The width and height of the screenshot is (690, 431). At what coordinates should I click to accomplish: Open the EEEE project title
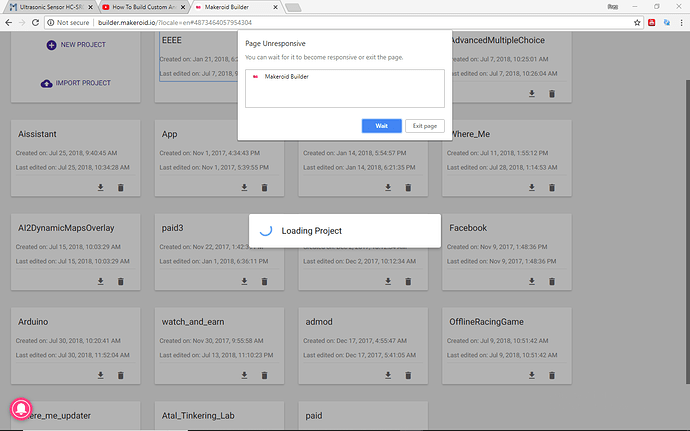[172, 41]
